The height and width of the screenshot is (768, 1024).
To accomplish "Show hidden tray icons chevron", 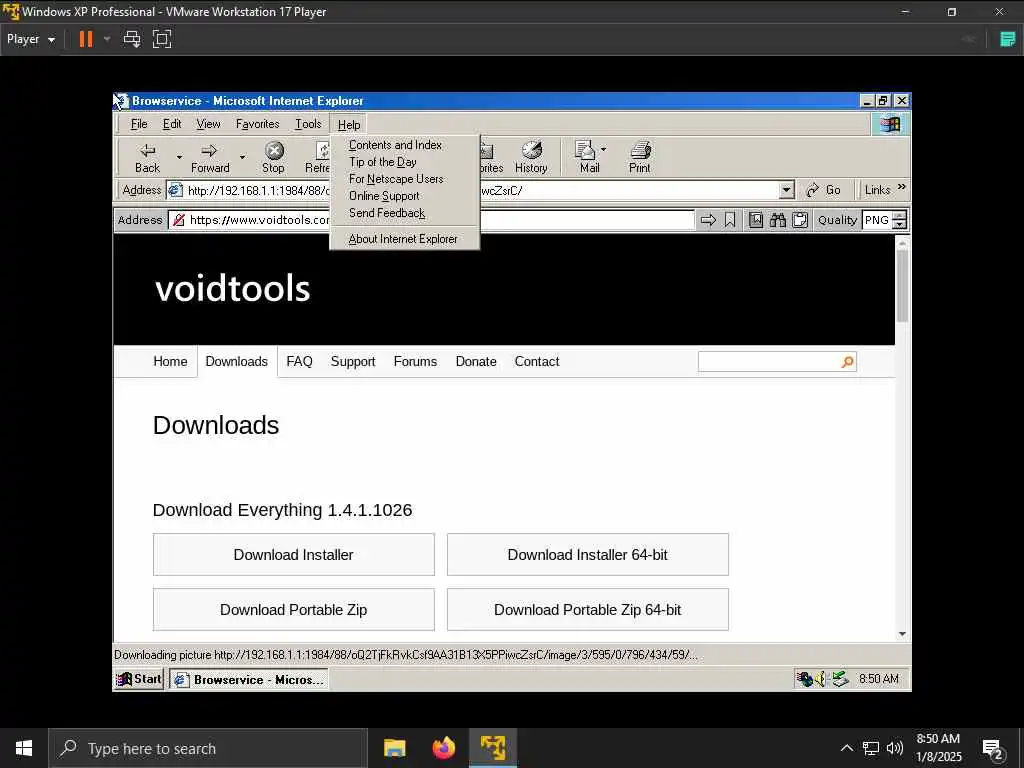I will 846,748.
